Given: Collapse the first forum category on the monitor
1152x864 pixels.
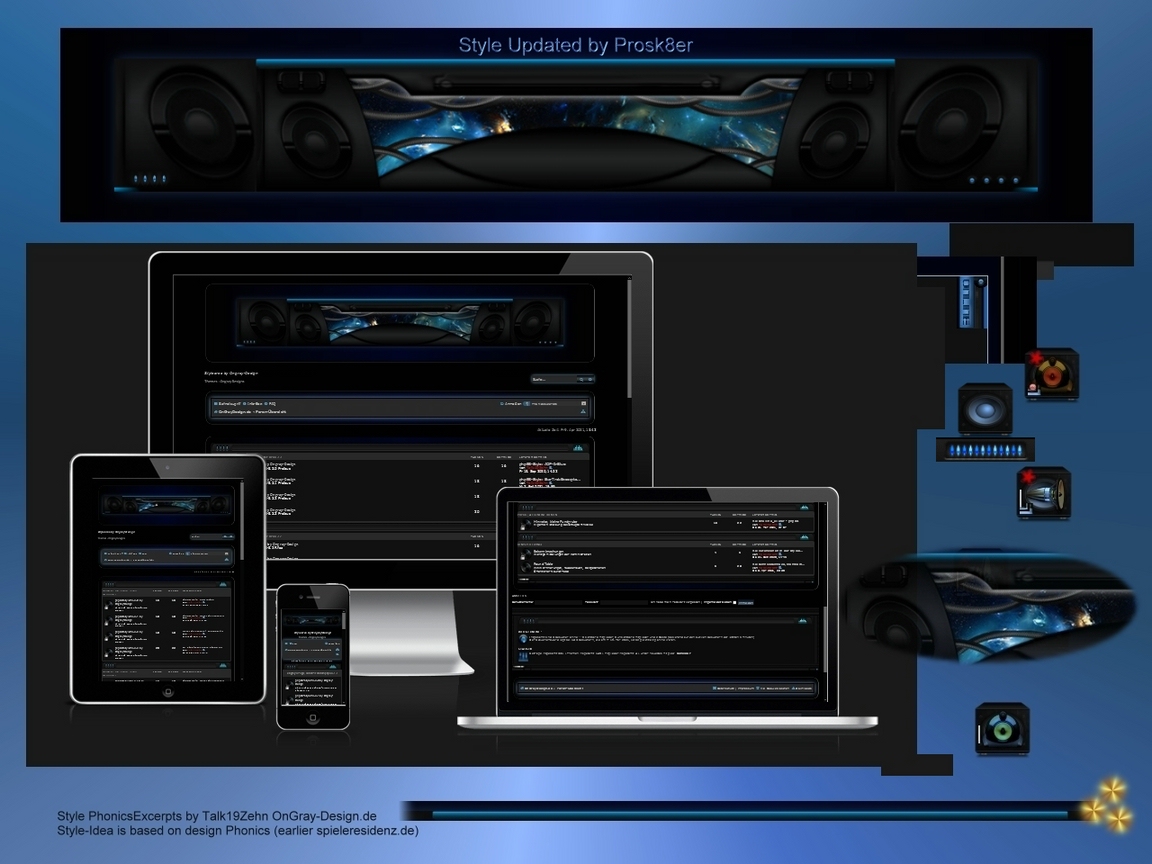Looking at the screenshot, I should (x=578, y=447).
